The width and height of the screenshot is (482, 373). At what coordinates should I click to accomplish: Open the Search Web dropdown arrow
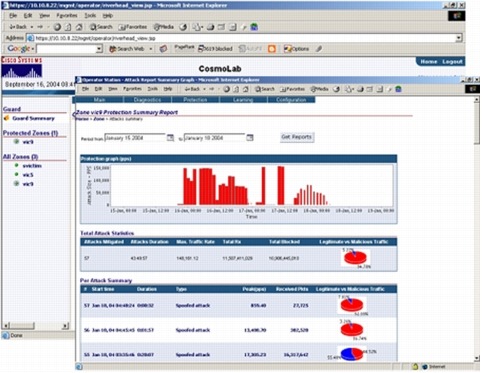coord(151,49)
